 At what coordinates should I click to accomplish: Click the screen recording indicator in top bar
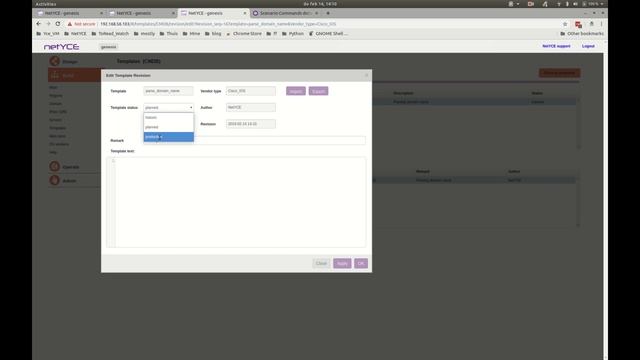pyautogui.click(x=531, y=4)
